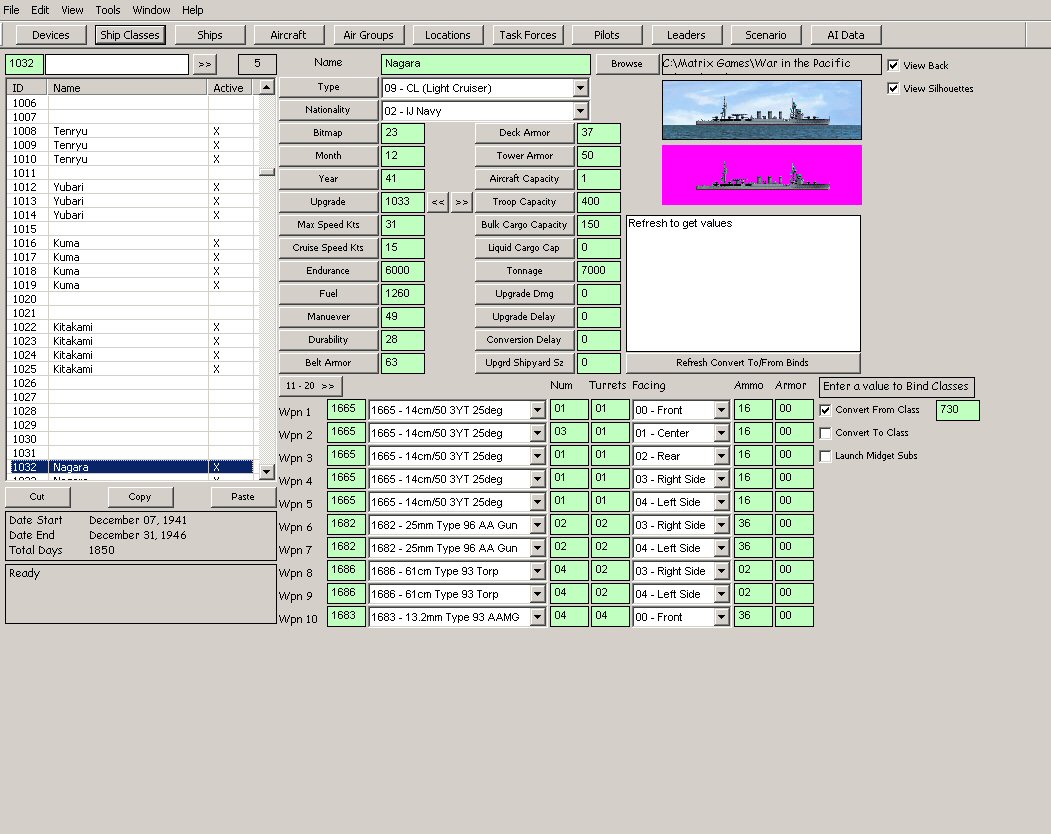Click Refresh Convert To/From Binds button
The image size is (1051, 834).
coord(743,363)
